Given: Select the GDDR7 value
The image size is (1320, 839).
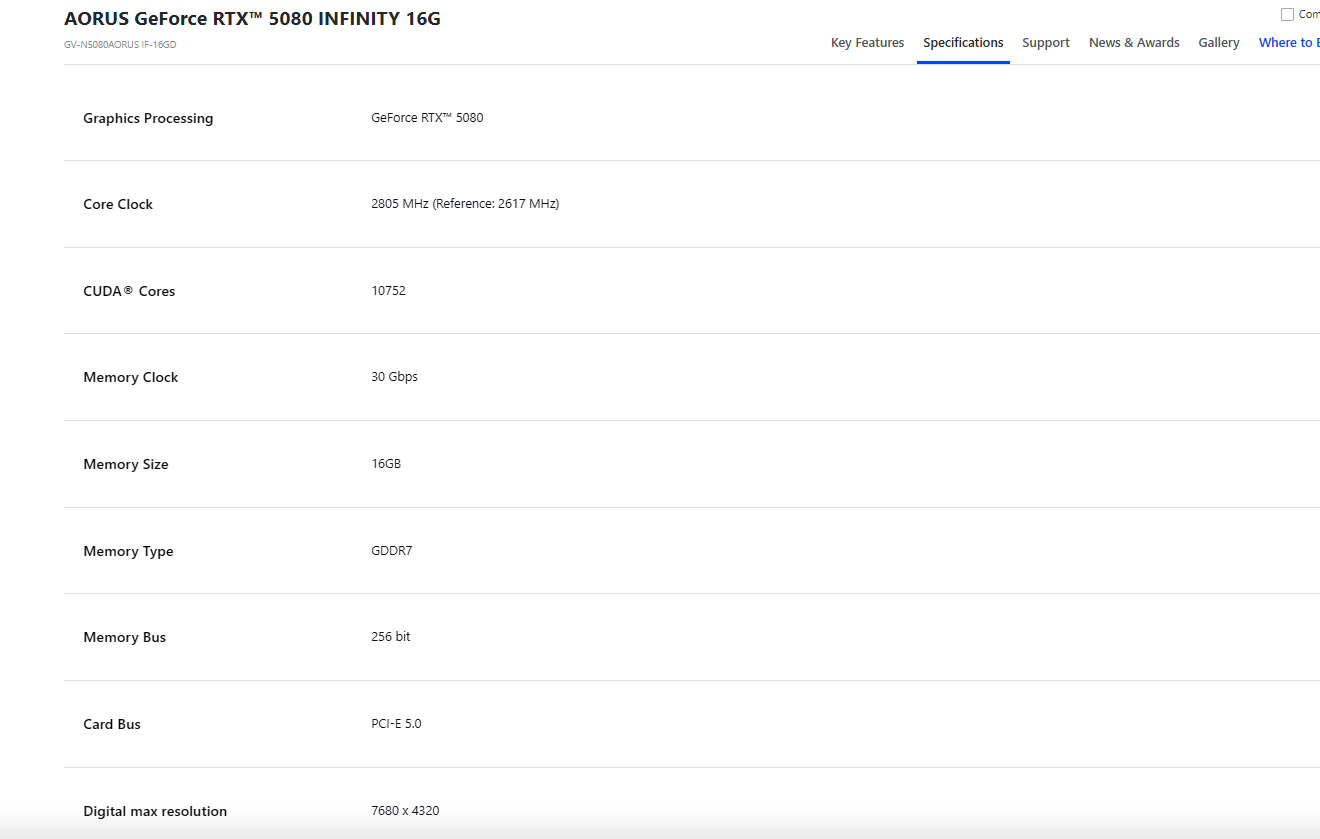Looking at the screenshot, I should pyautogui.click(x=391, y=551).
